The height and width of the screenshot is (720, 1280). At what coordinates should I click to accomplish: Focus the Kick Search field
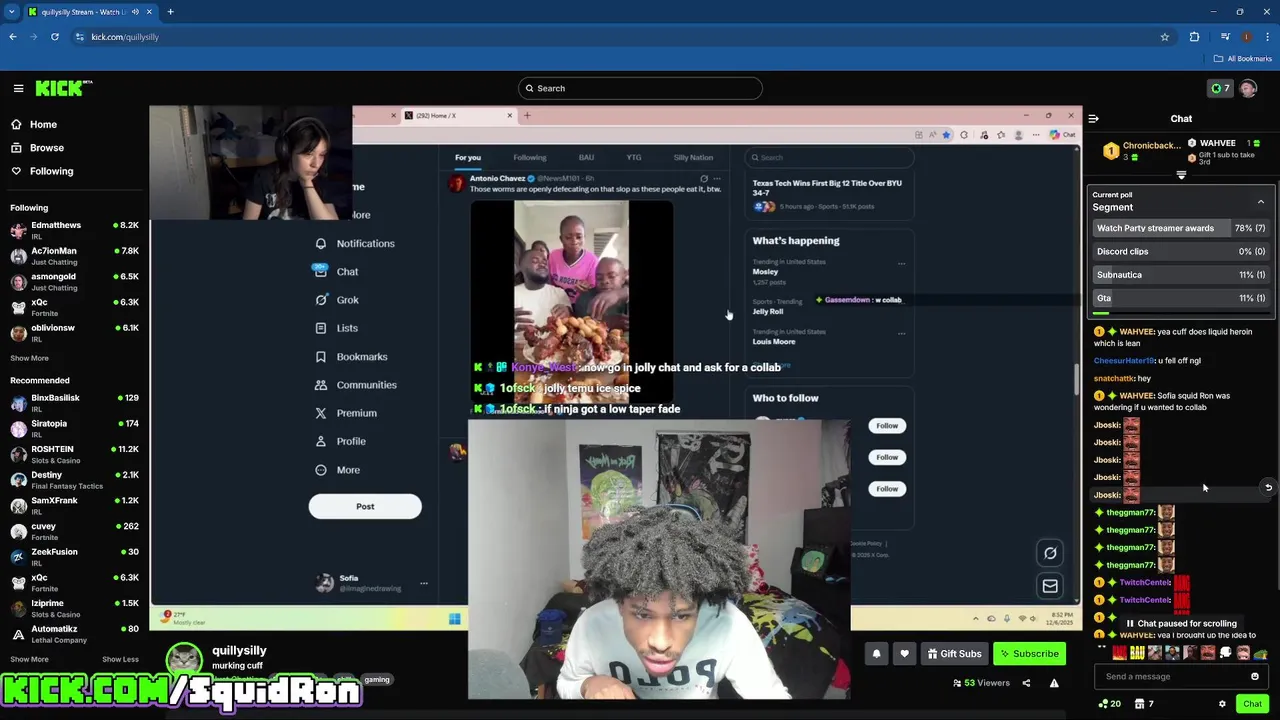(640, 88)
